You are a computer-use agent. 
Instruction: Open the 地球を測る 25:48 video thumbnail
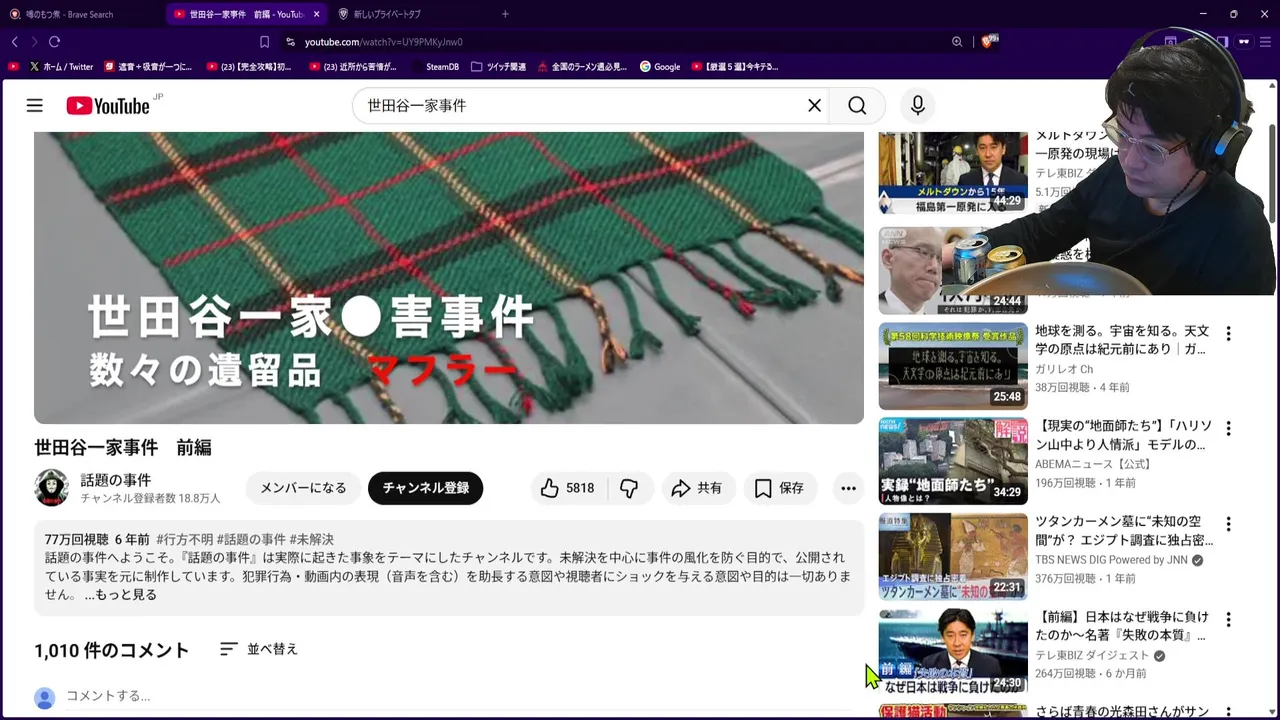tap(953, 366)
